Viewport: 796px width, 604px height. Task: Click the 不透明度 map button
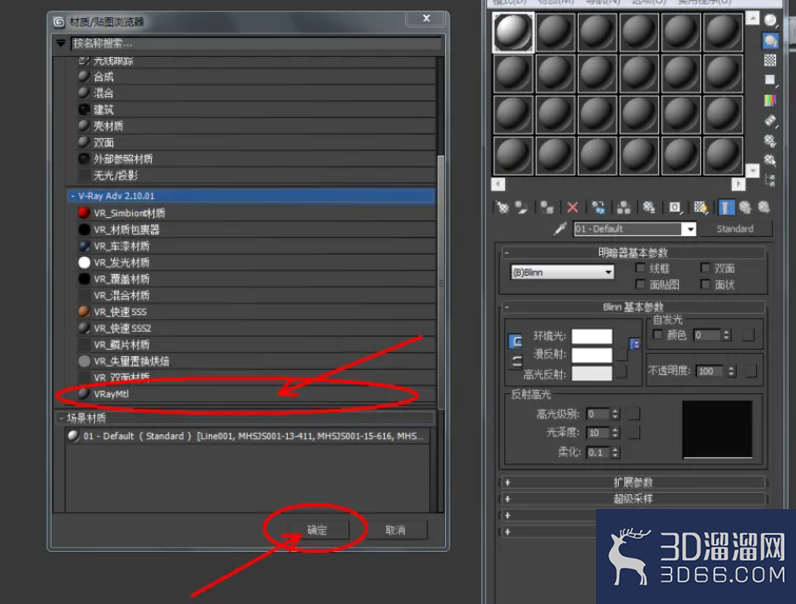pos(750,371)
